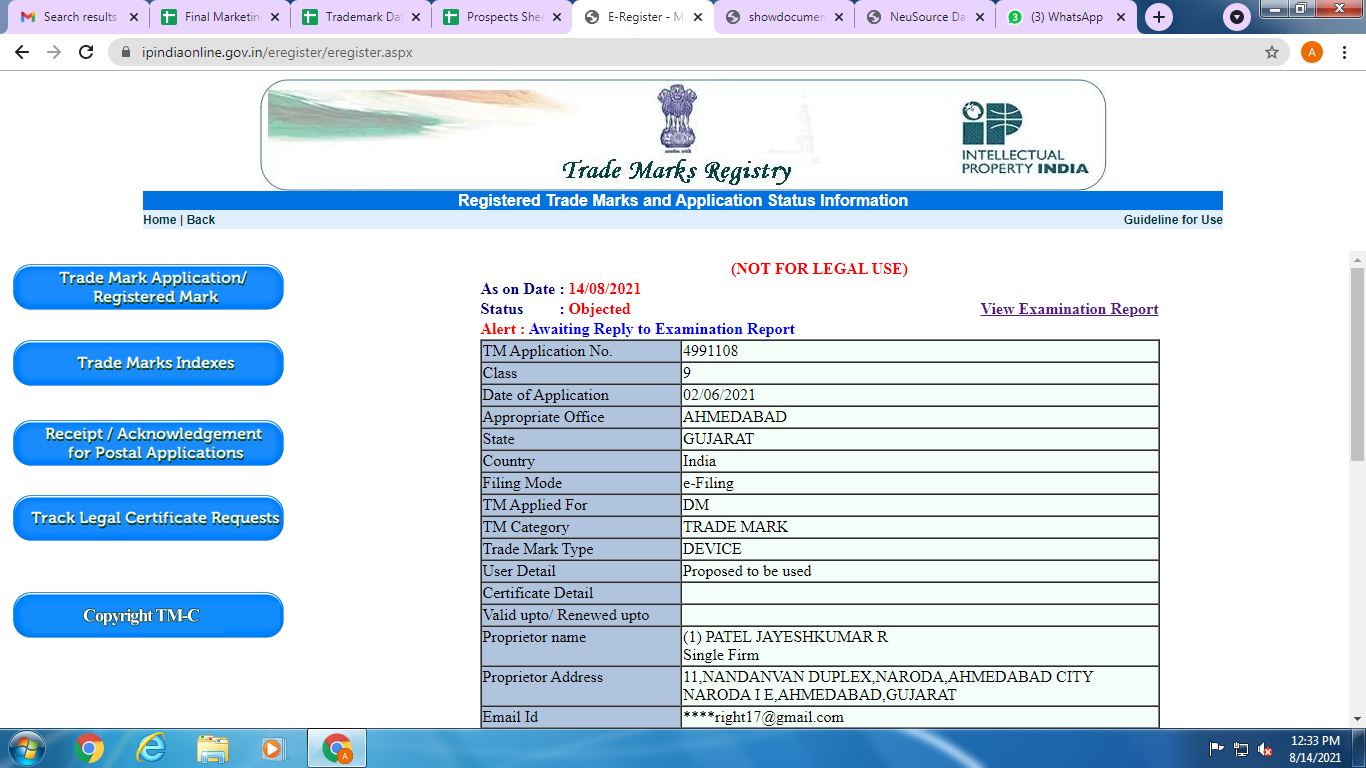
Task: Click the orange profile avatar icon
Action: (x=1311, y=52)
